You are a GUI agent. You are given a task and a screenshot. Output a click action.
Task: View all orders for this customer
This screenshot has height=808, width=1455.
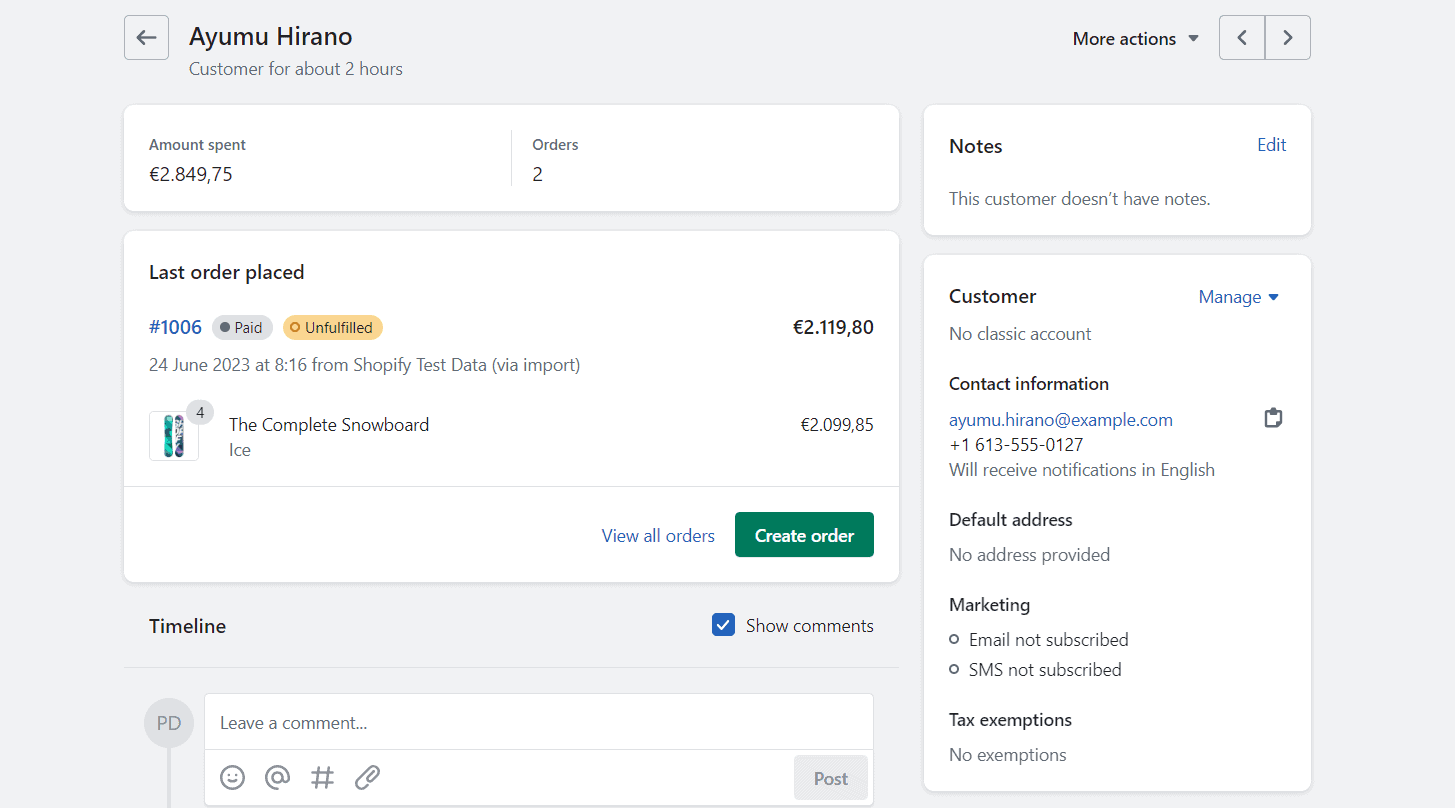click(x=658, y=535)
